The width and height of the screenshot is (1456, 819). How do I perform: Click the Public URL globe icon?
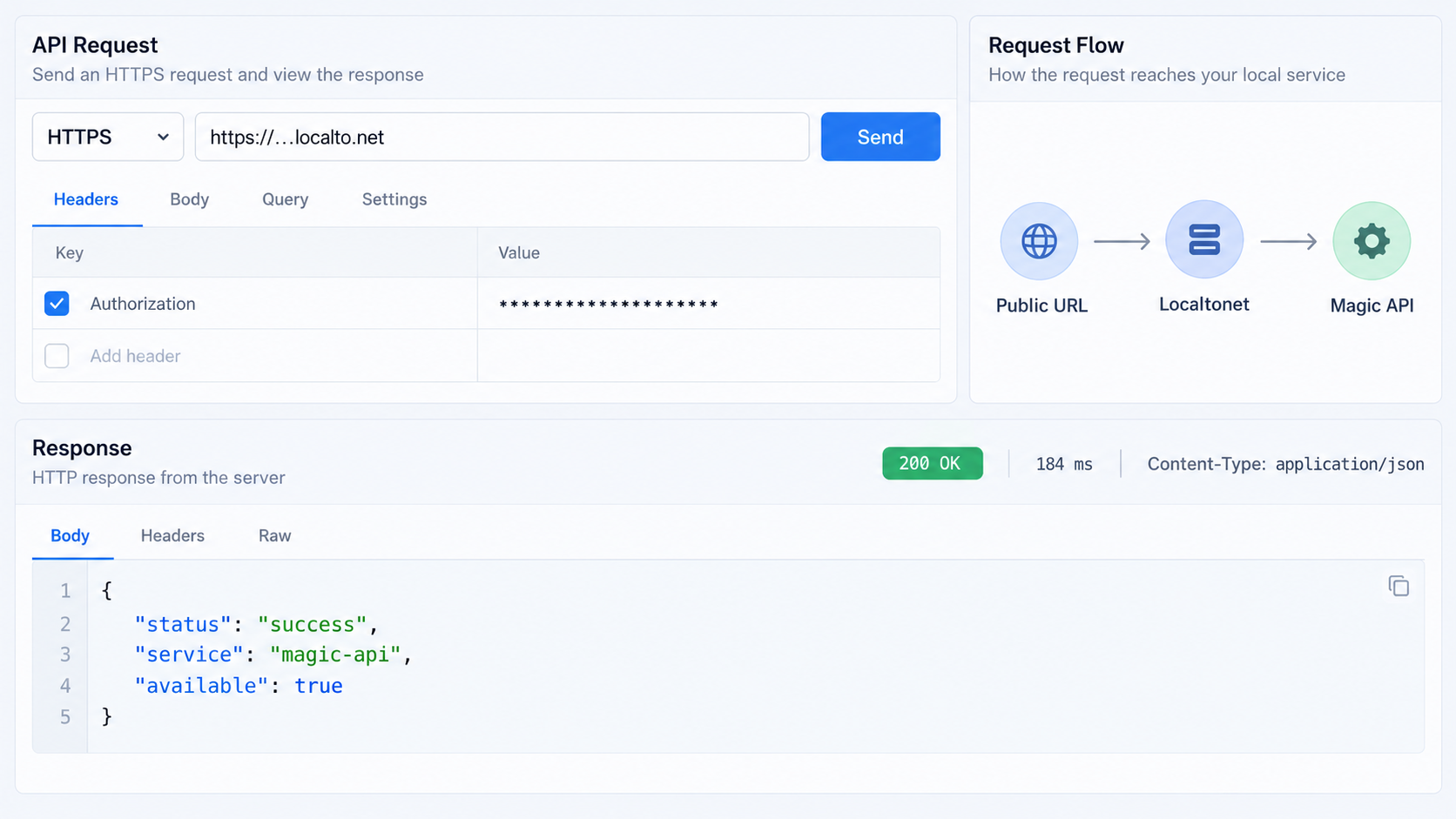(x=1039, y=241)
